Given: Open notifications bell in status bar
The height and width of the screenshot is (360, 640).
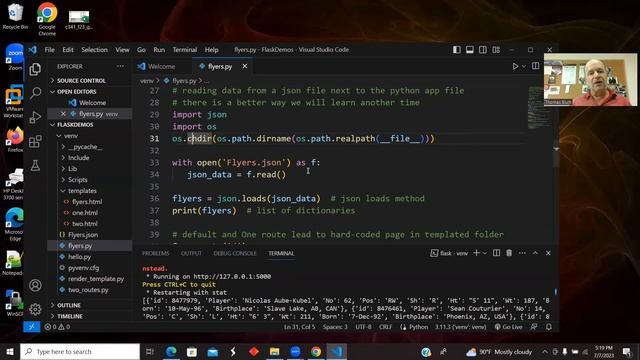Looking at the screenshot, I should point(549,327).
